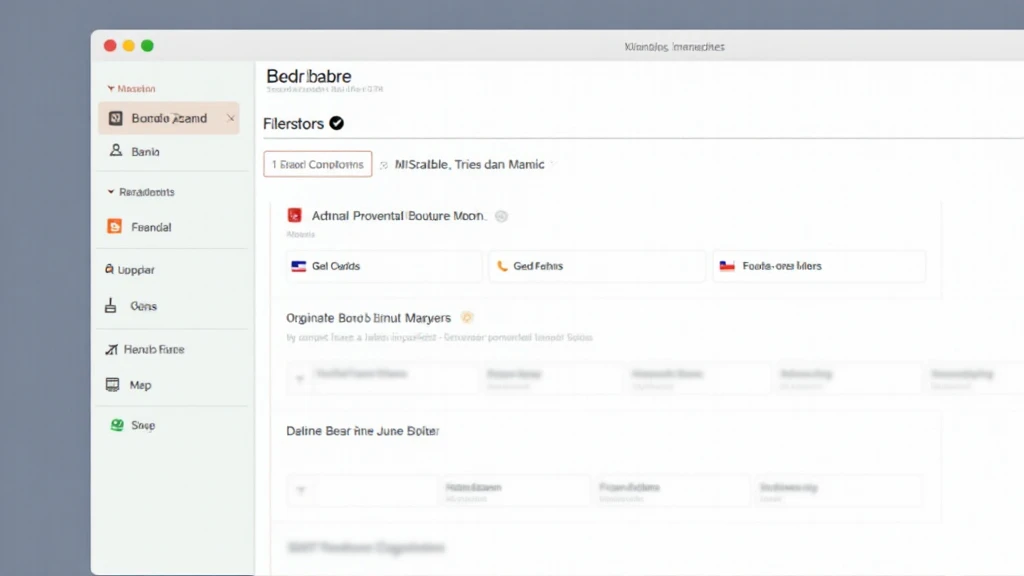Click the Bomdo Azamd square icon
This screenshot has width=1024, height=576.
116,118
